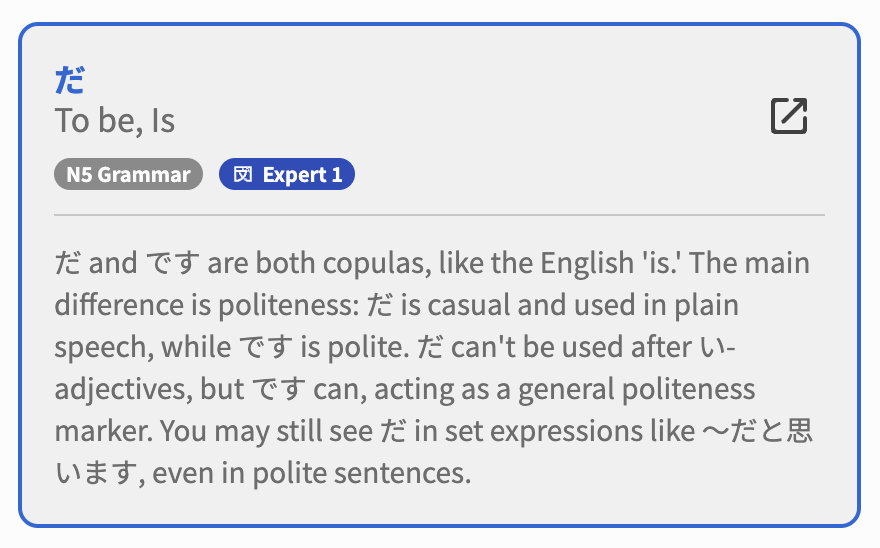Click the "To be, Is" meaning subtitle
Viewport: 880px width, 548px height.
115,121
